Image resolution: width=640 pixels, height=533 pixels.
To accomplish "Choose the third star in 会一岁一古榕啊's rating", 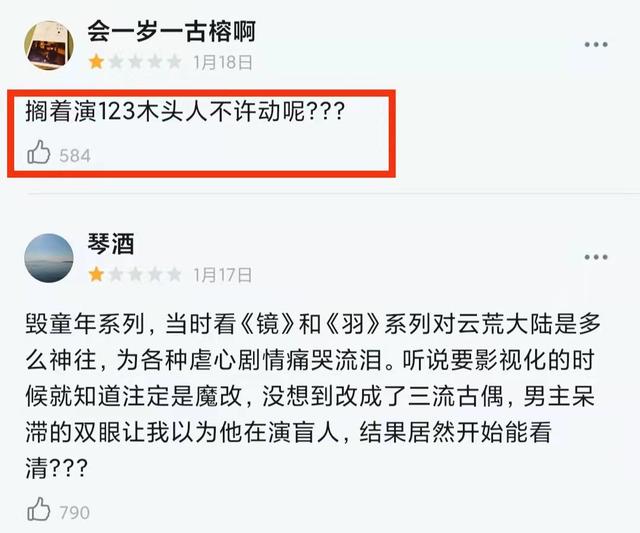I will pyautogui.click(x=135, y=62).
